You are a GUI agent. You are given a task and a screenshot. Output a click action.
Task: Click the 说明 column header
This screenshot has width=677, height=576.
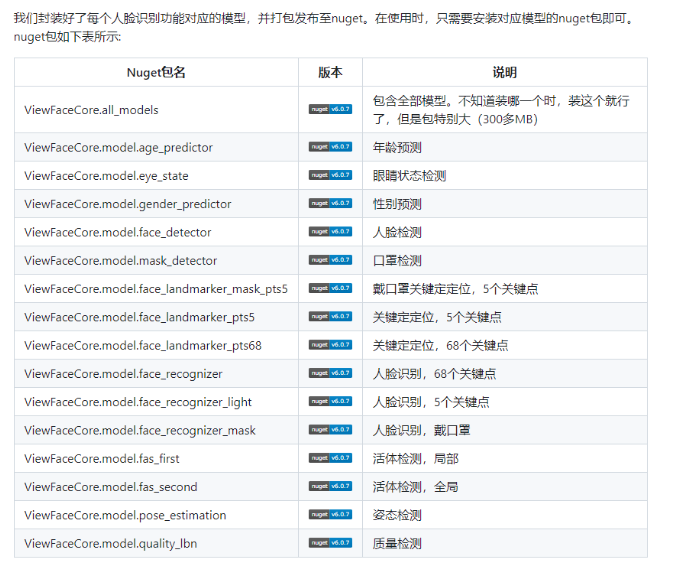(505, 72)
